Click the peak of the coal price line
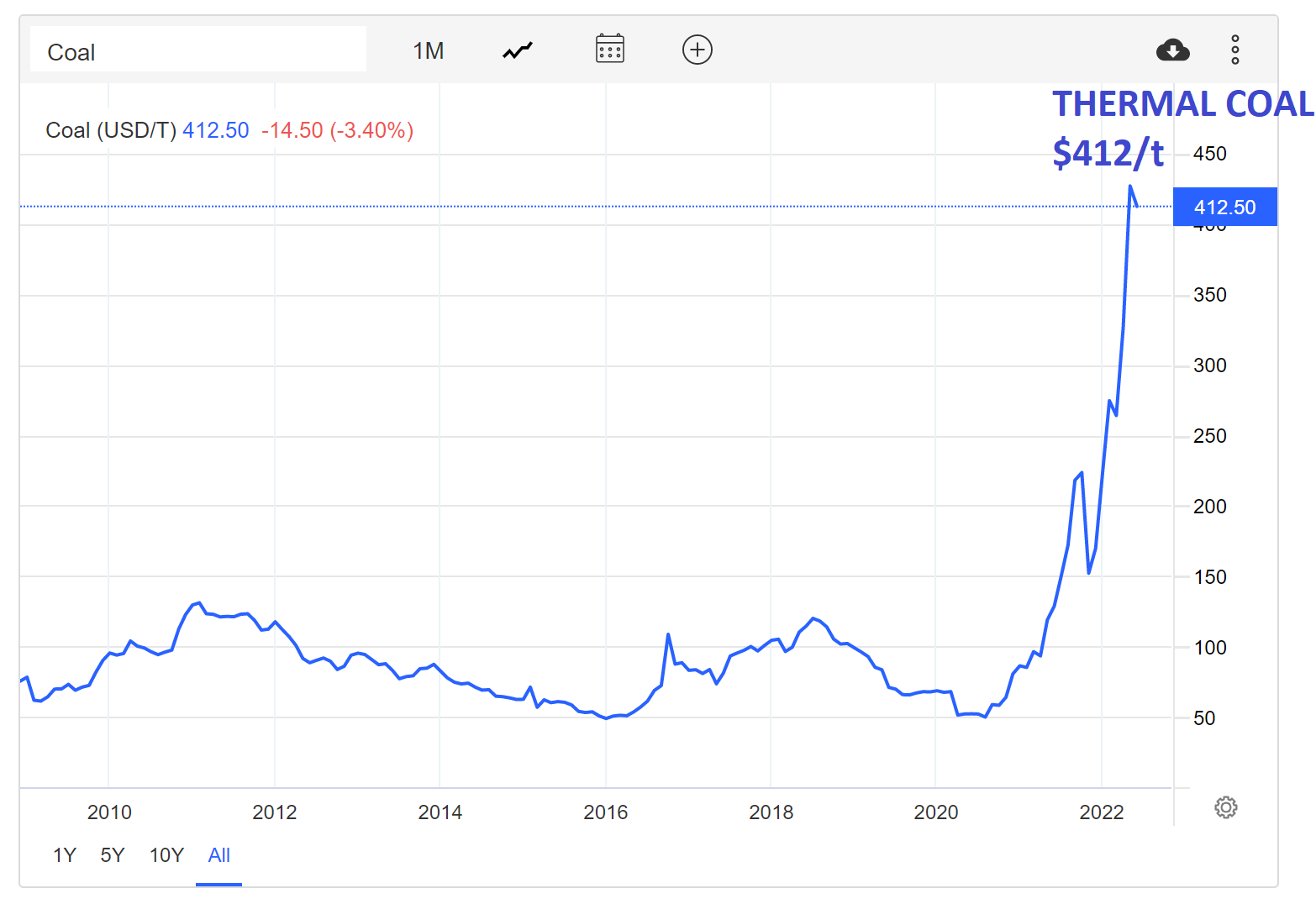The width and height of the screenshot is (1316, 904). tap(1129, 187)
